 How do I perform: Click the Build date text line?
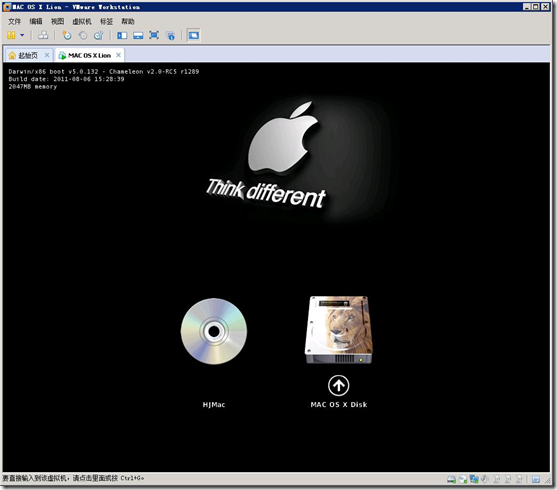coord(66,79)
